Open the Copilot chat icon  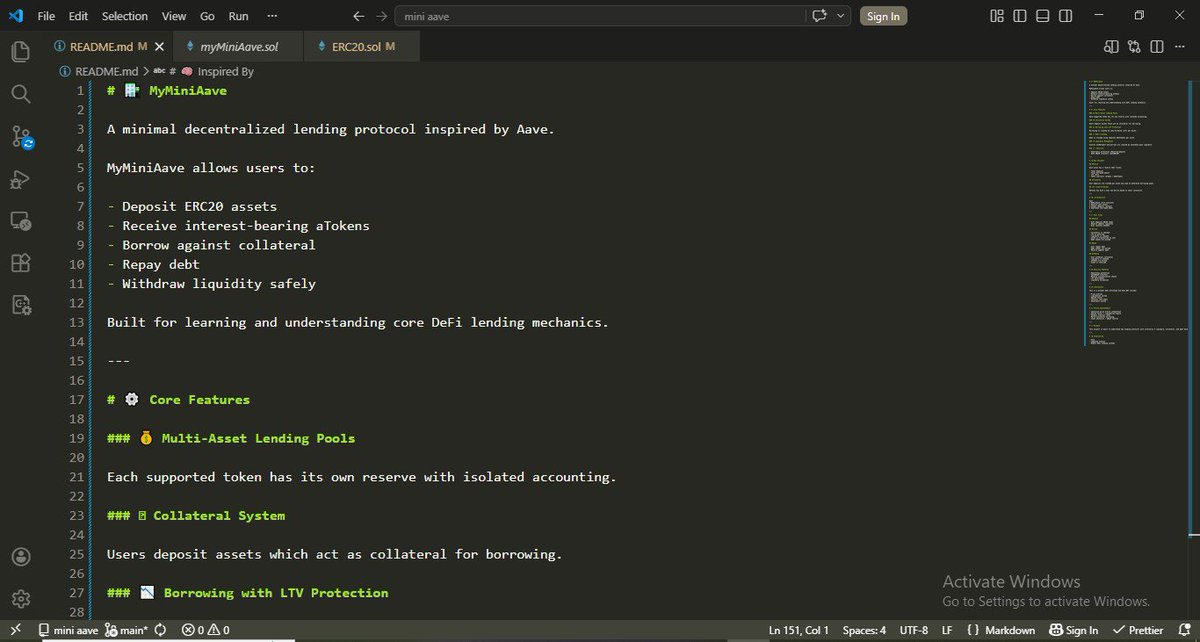(822, 16)
